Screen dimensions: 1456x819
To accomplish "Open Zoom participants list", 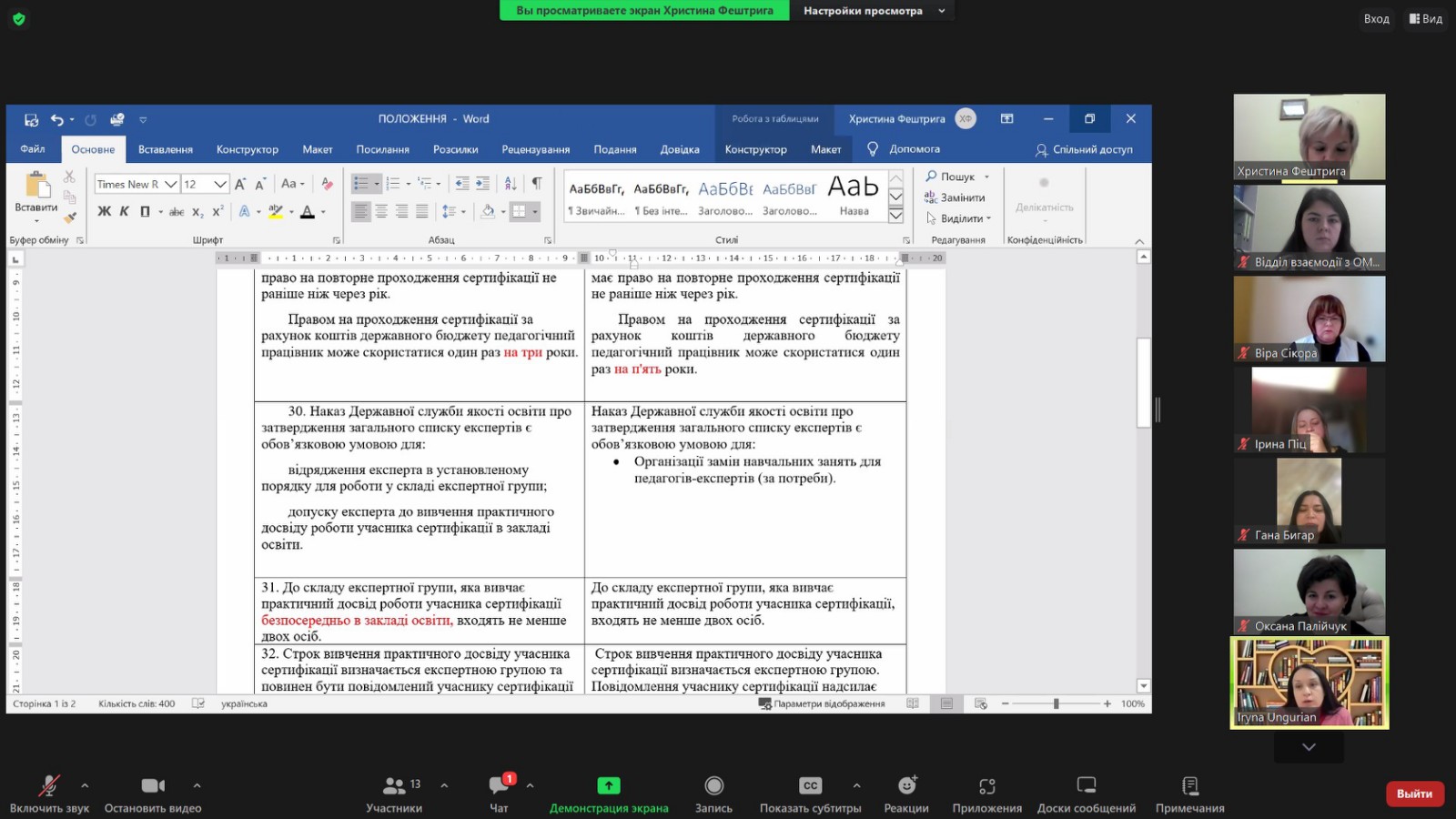I will [x=394, y=794].
